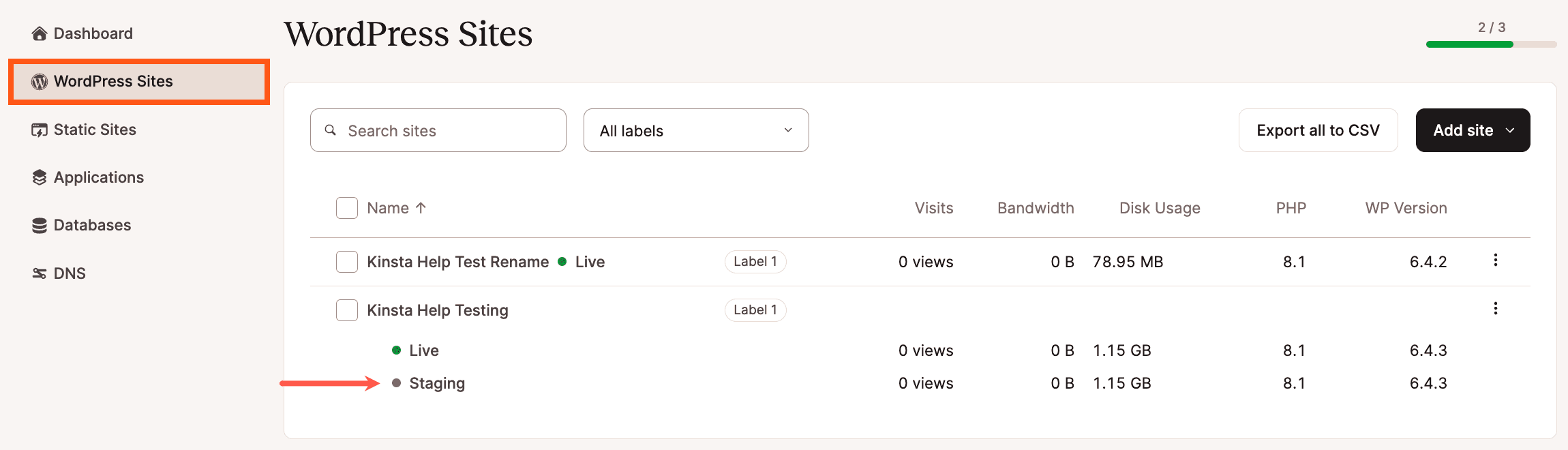Switch to the Staging environment of Kinsta Help Testing
This screenshot has width=1568, height=450.
coord(436,383)
